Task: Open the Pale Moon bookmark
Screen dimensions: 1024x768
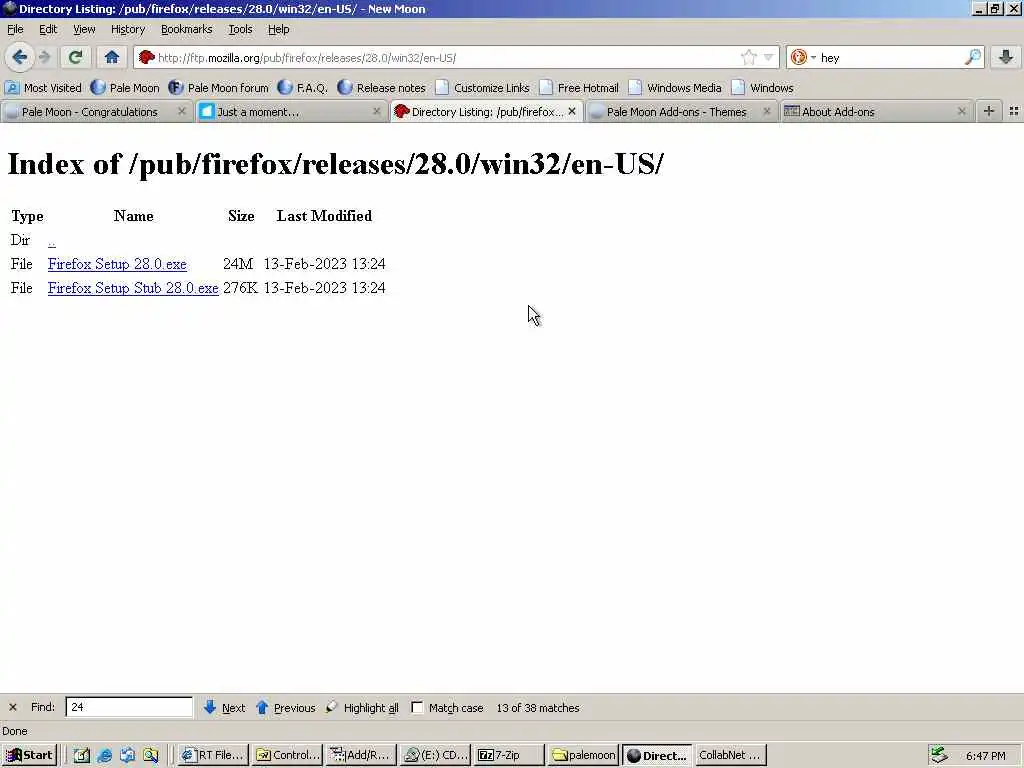Action: [125, 88]
